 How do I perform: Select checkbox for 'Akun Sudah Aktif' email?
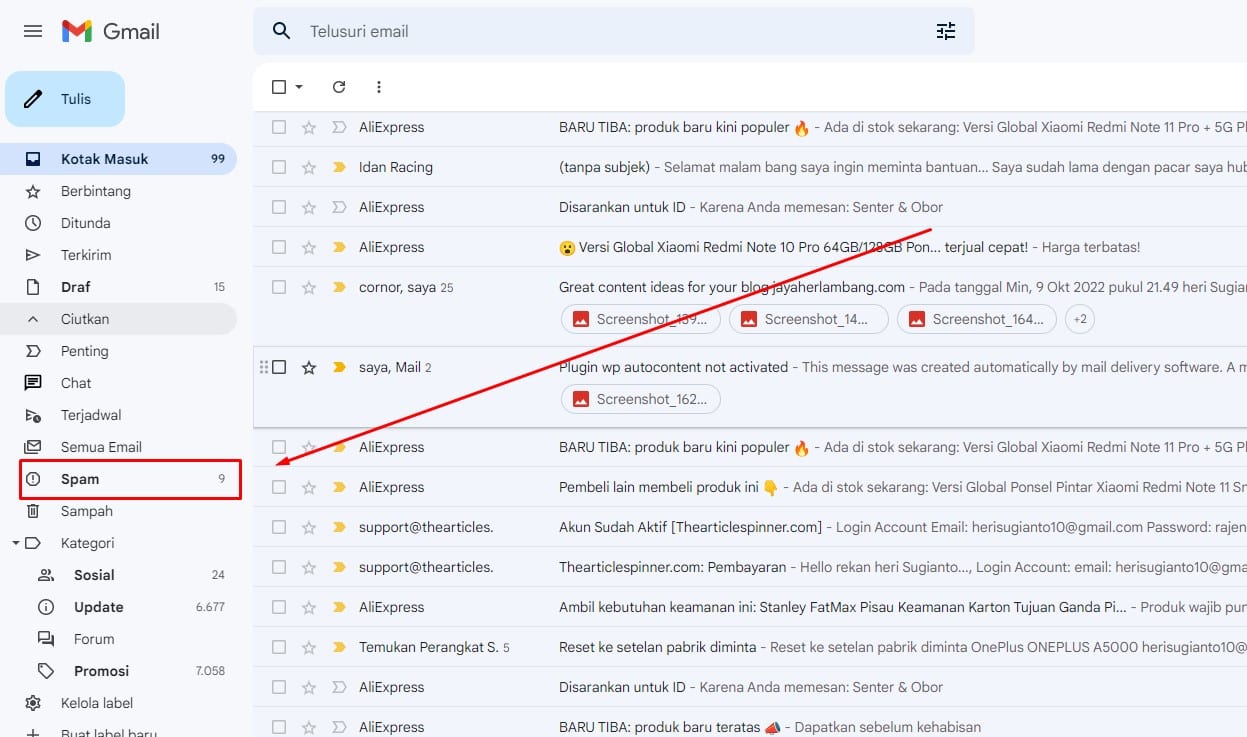pyautogui.click(x=279, y=527)
